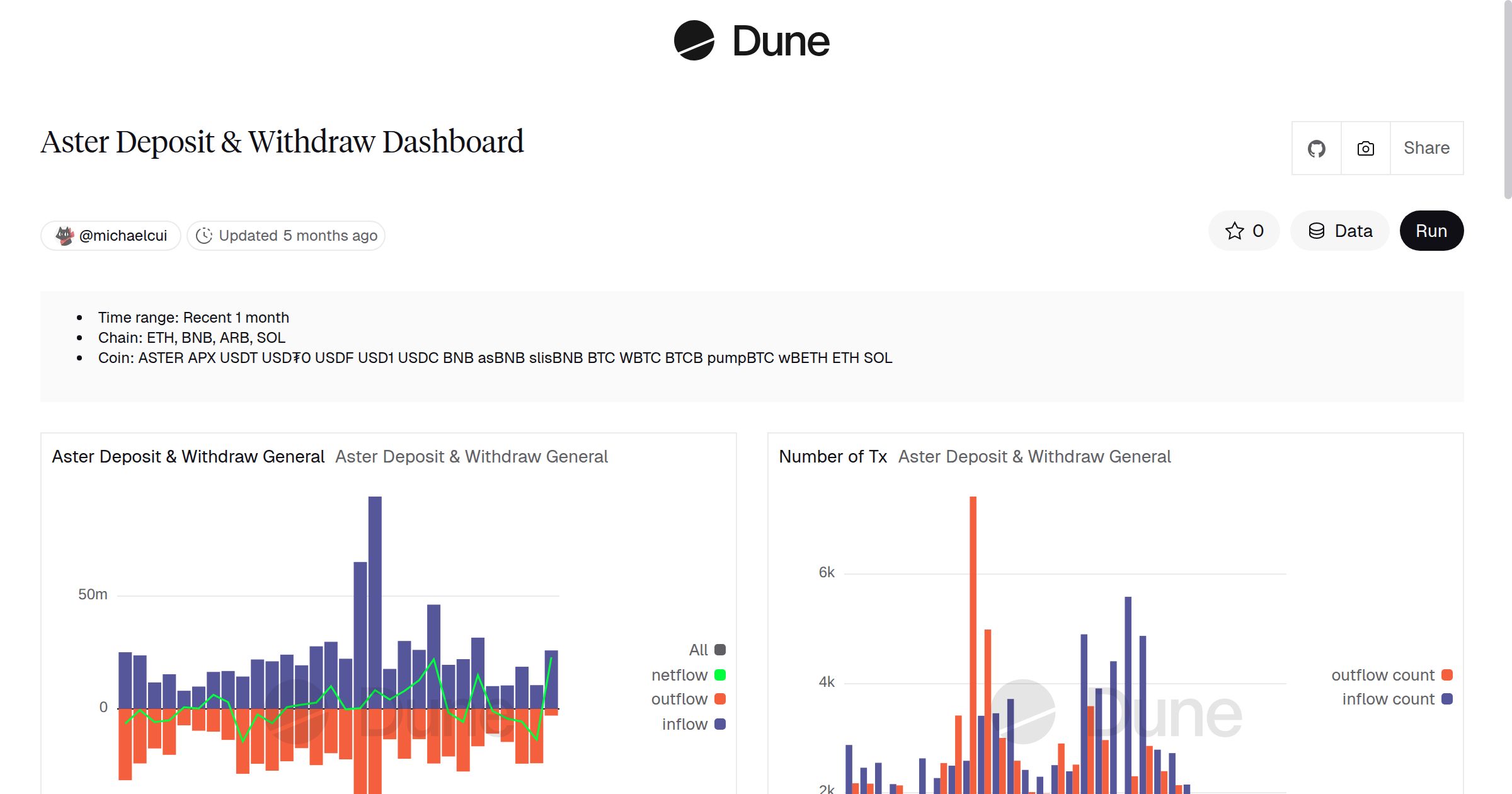Open the 'Number of Tx' chart link

click(833, 456)
